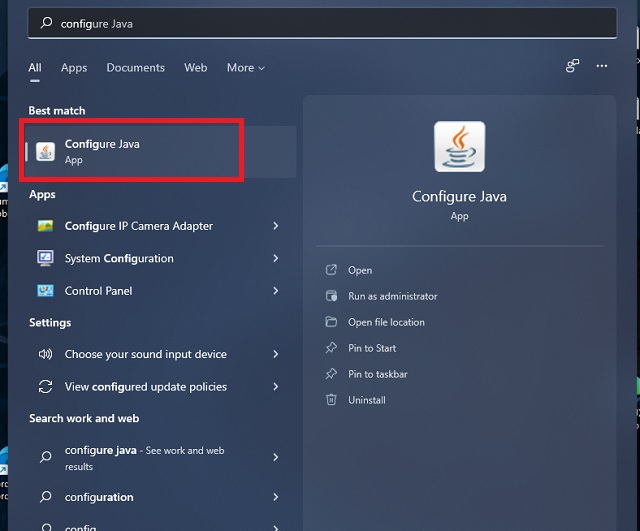This screenshot has height=531, width=640.
Task: Uninstall the Configure Java app
Action: (366, 400)
